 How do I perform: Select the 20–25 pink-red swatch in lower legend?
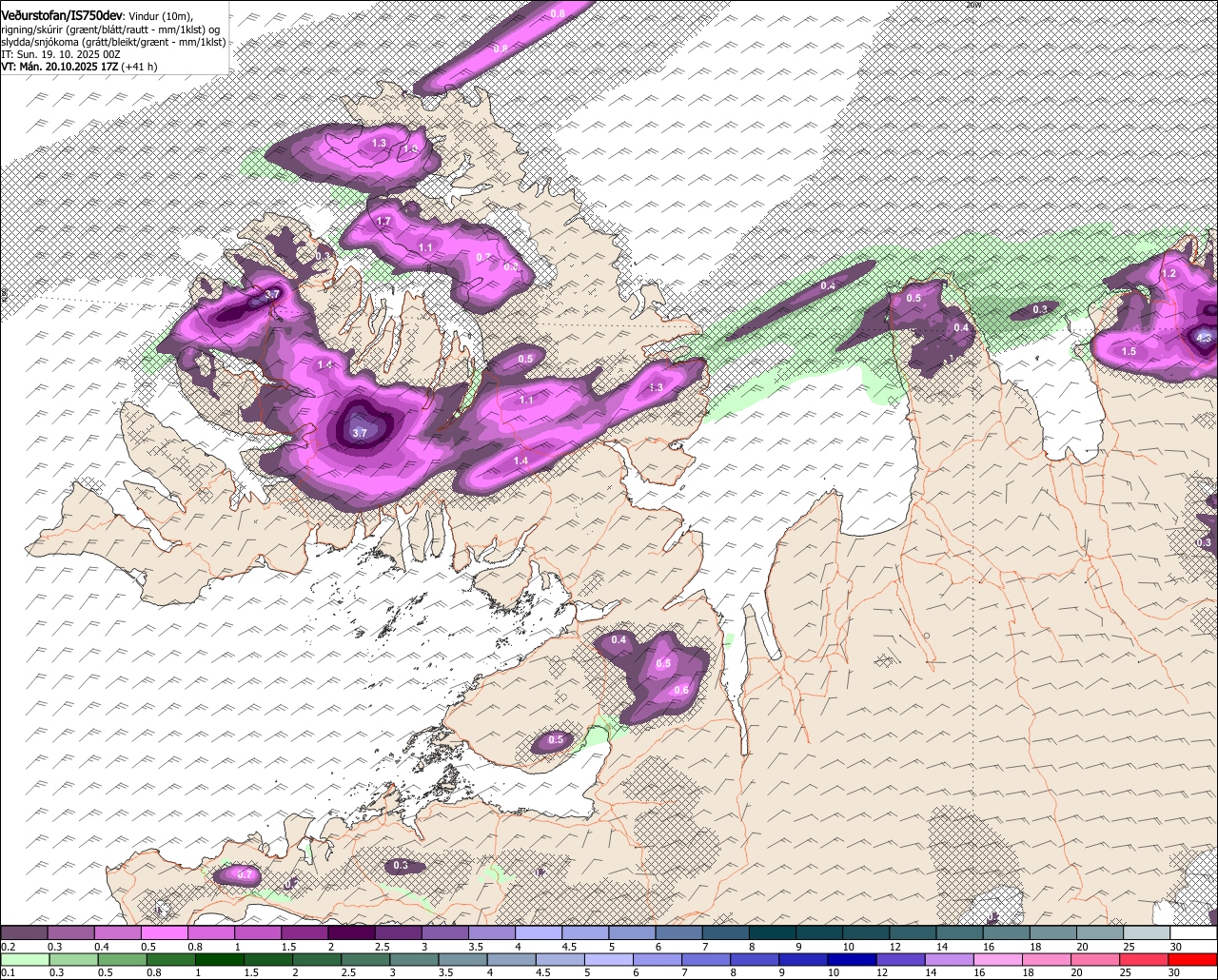click(x=1097, y=958)
